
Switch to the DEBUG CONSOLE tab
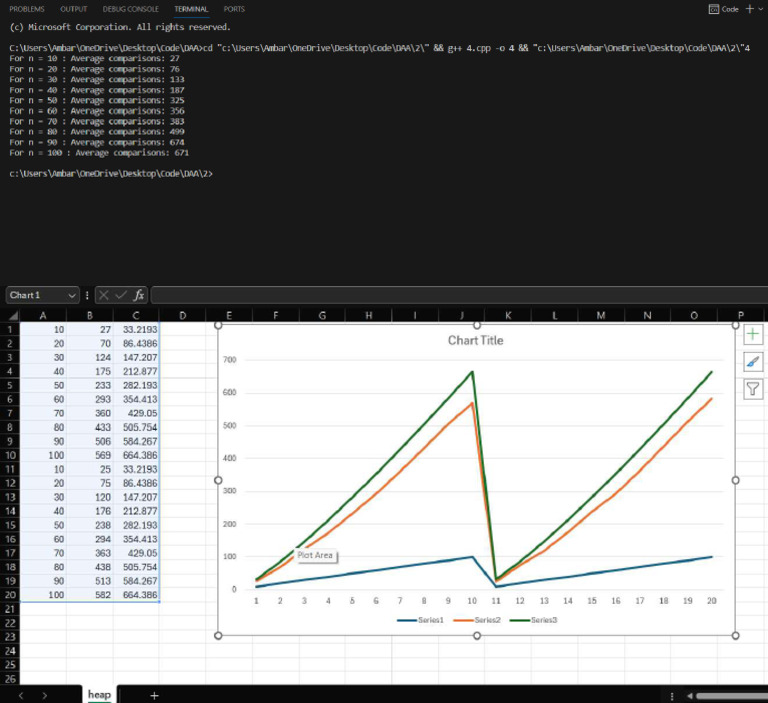[x=130, y=9]
